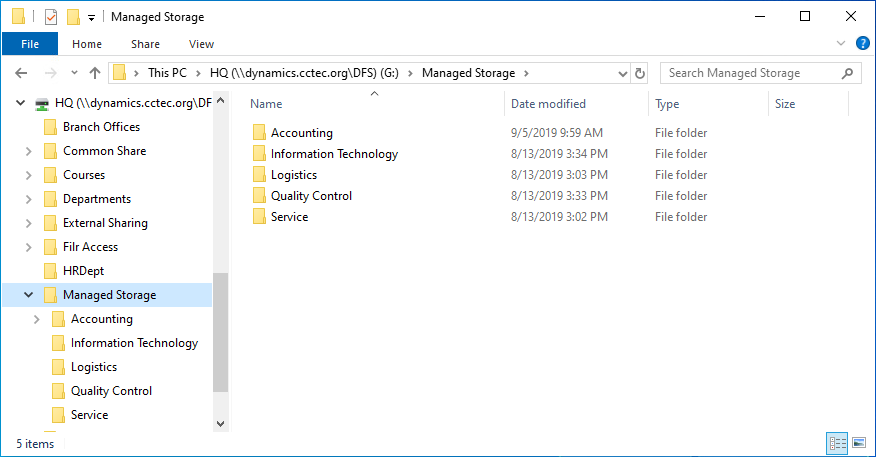Switch to the View ribbon tab
The image size is (876, 457).
[x=201, y=44]
